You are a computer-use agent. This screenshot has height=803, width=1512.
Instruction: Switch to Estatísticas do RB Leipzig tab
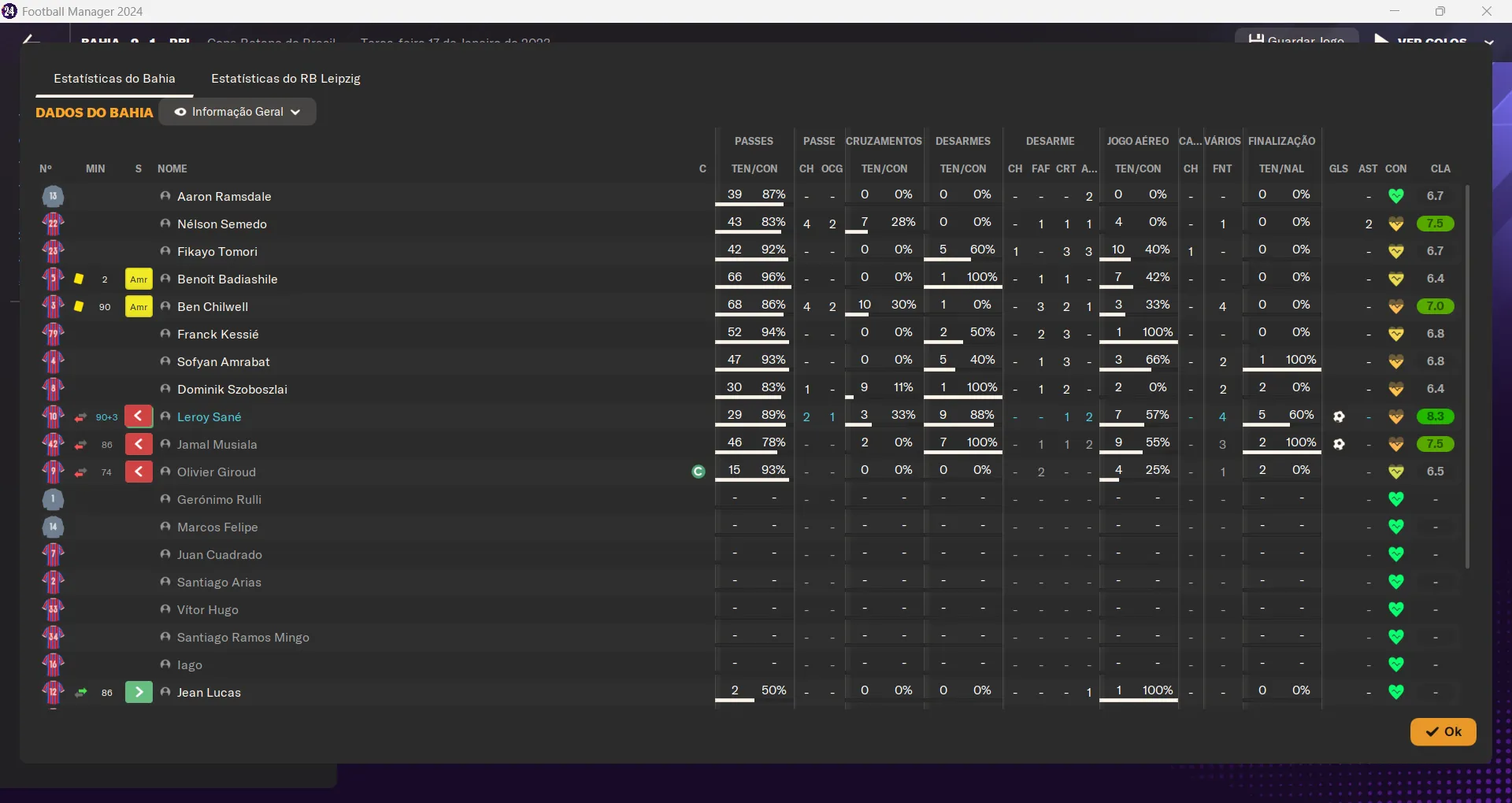pyautogui.click(x=286, y=79)
